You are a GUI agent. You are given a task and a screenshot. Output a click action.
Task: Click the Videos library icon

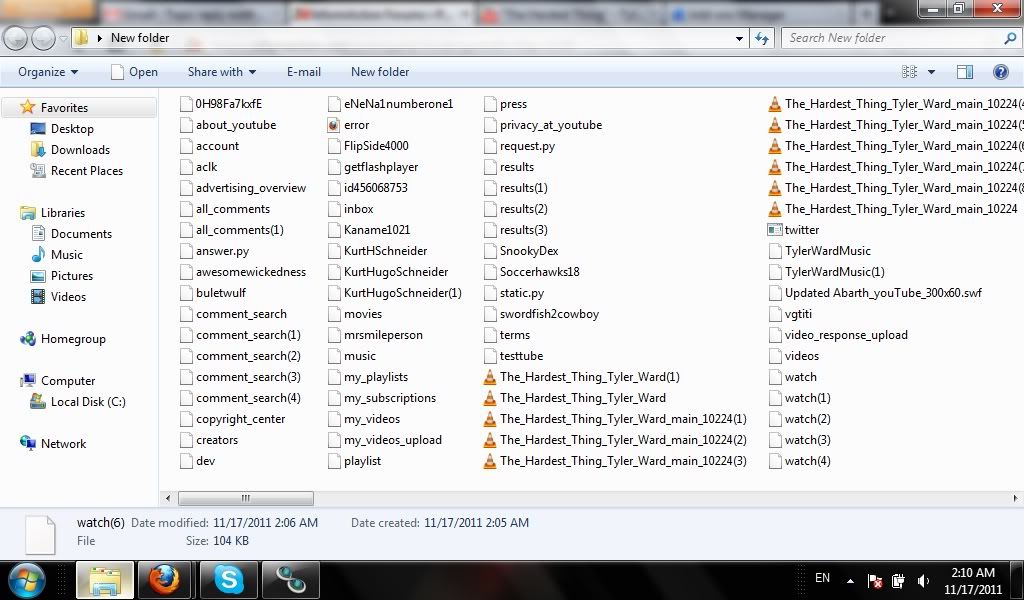click(38, 296)
